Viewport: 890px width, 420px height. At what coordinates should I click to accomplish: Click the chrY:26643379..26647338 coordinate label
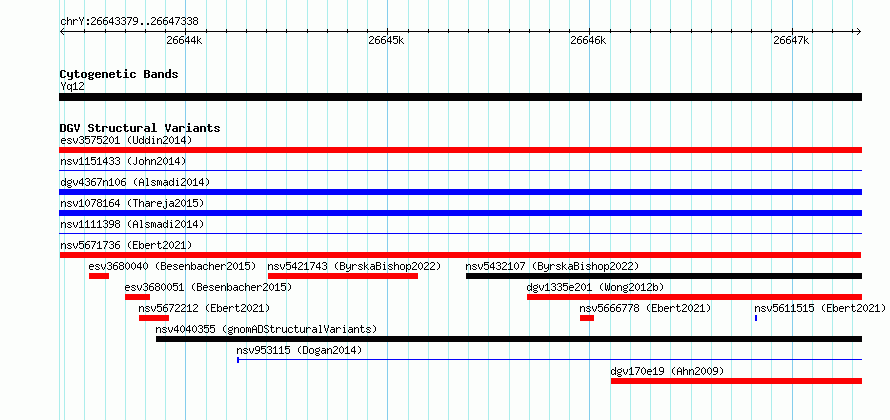[129, 22]
